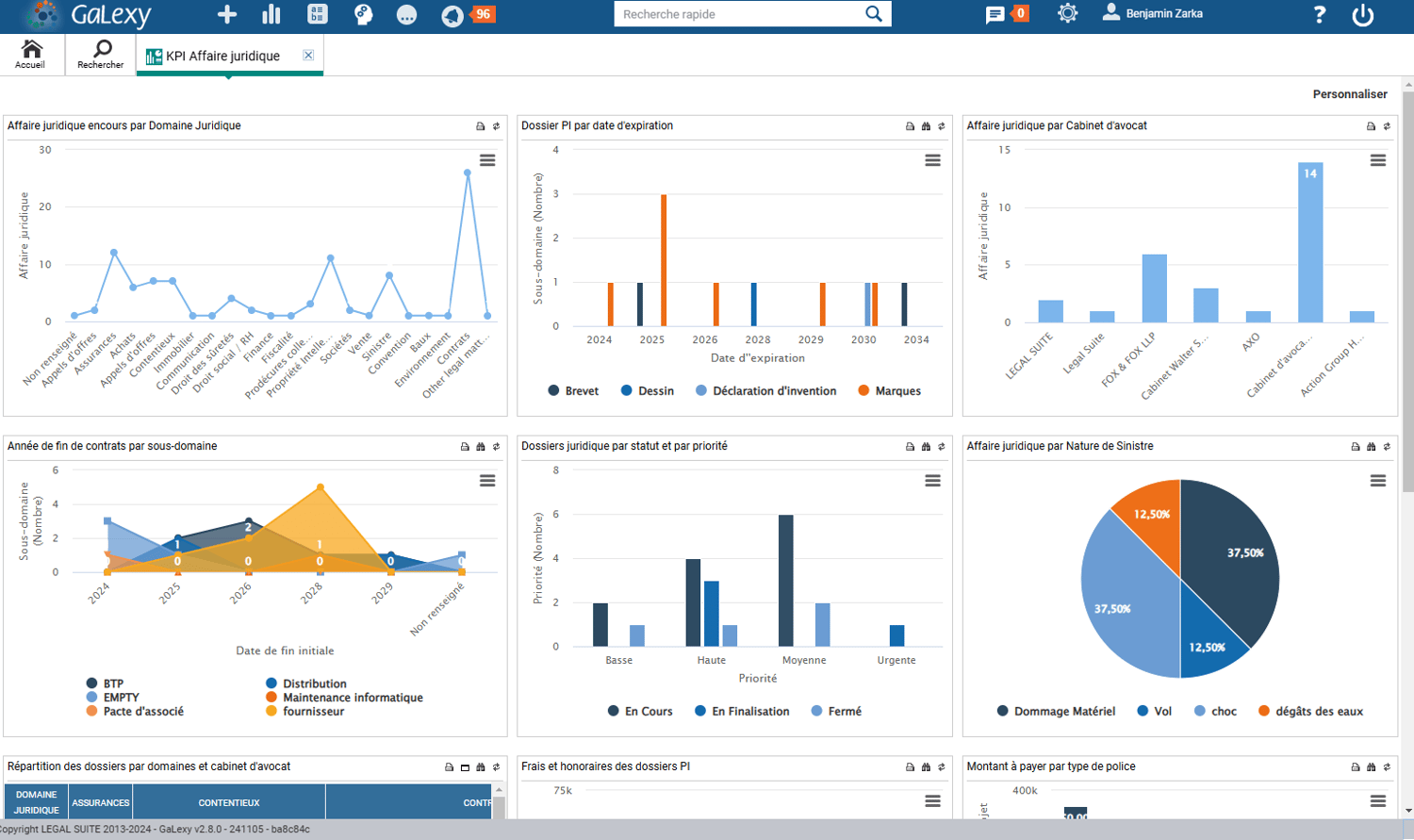Toggle the Brevet legend series
The width and height of the screenshot is (1414, 840).
[573, 391]
